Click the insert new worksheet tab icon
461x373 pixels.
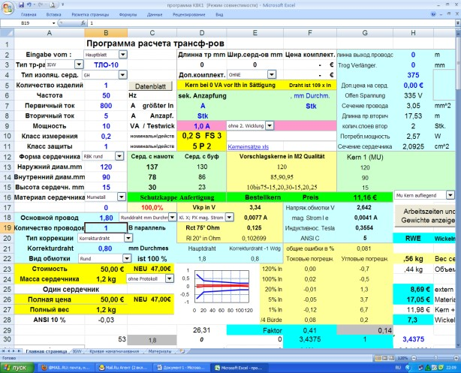(x=182, y=351)
